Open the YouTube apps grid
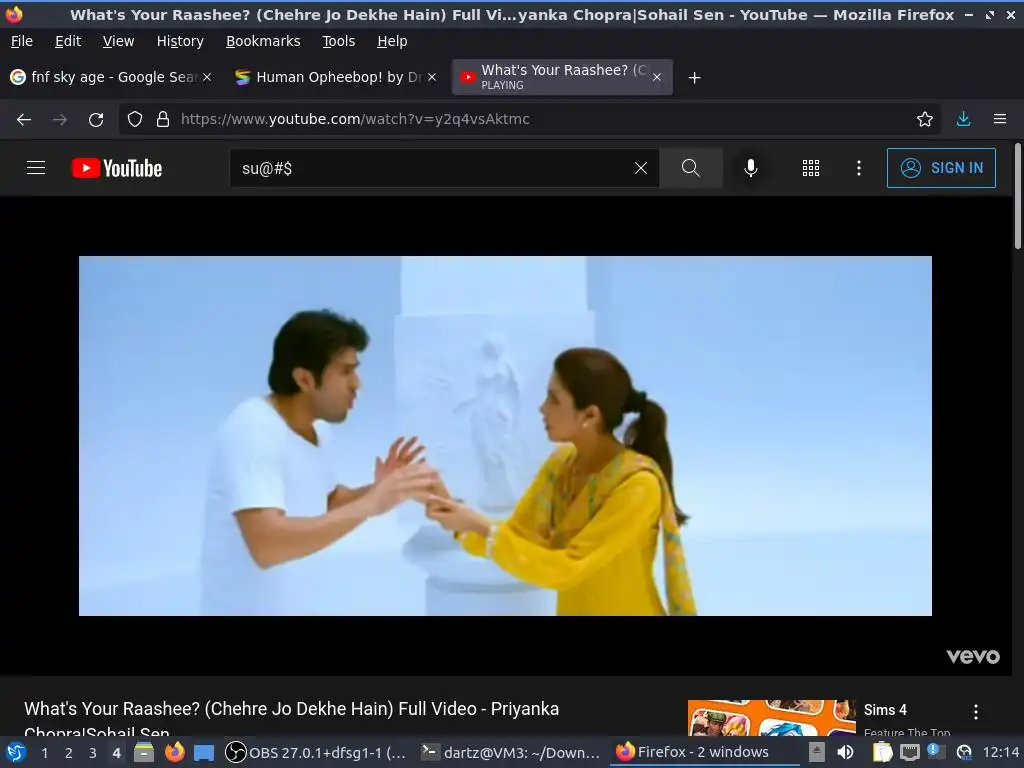The width and height of the screenshot is (1024, 768). (810, 168)
